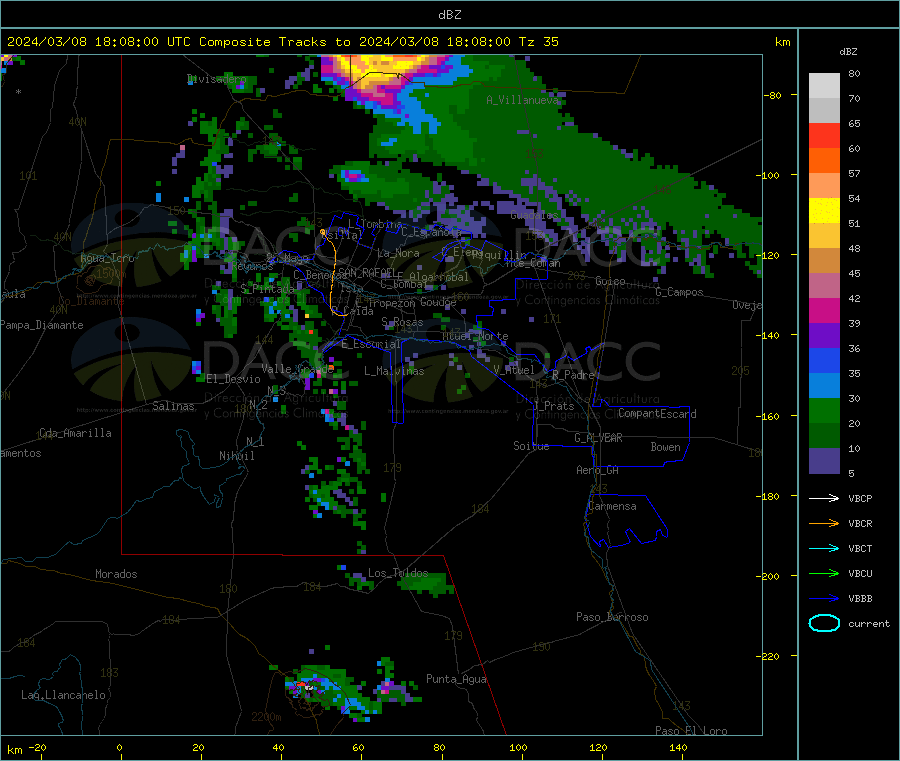Click the 65 dBZ red color swatch

pos(824,135)
